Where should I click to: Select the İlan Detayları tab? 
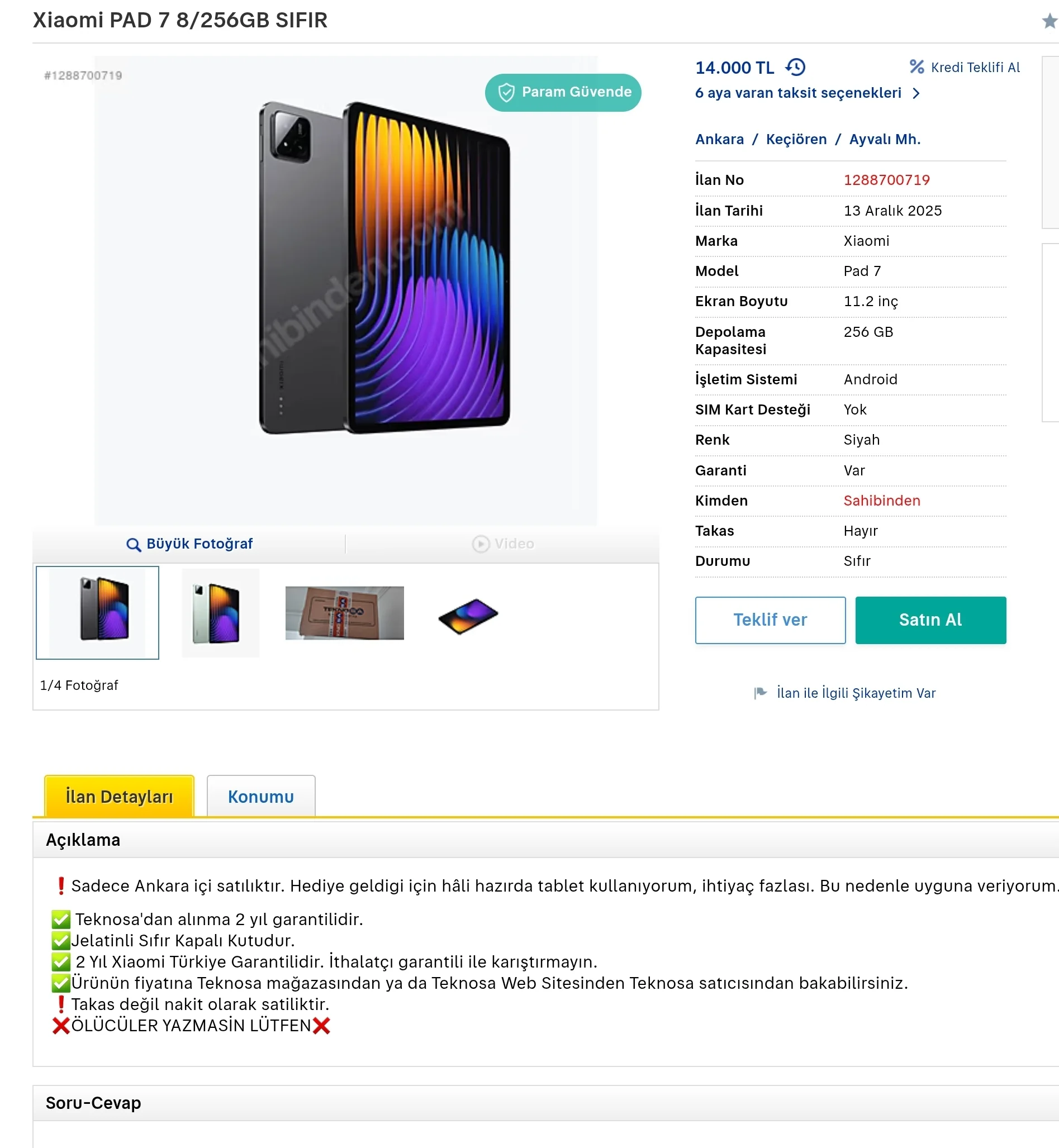click(119, 796)
